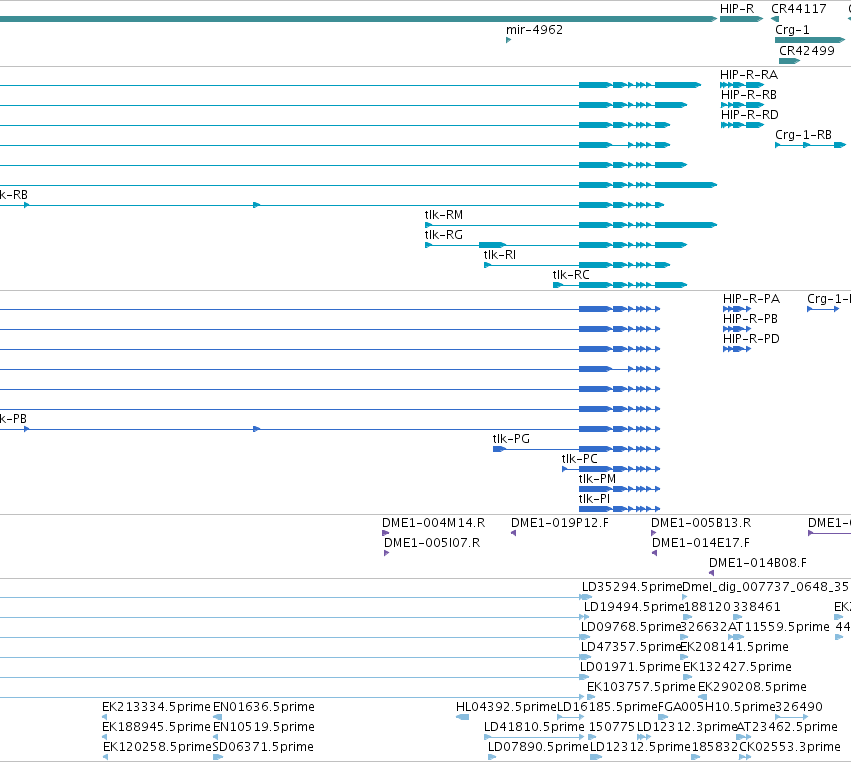Open the HL04392.5prime EST label
This screenshot has width=851, height=762.
(506, 707)
